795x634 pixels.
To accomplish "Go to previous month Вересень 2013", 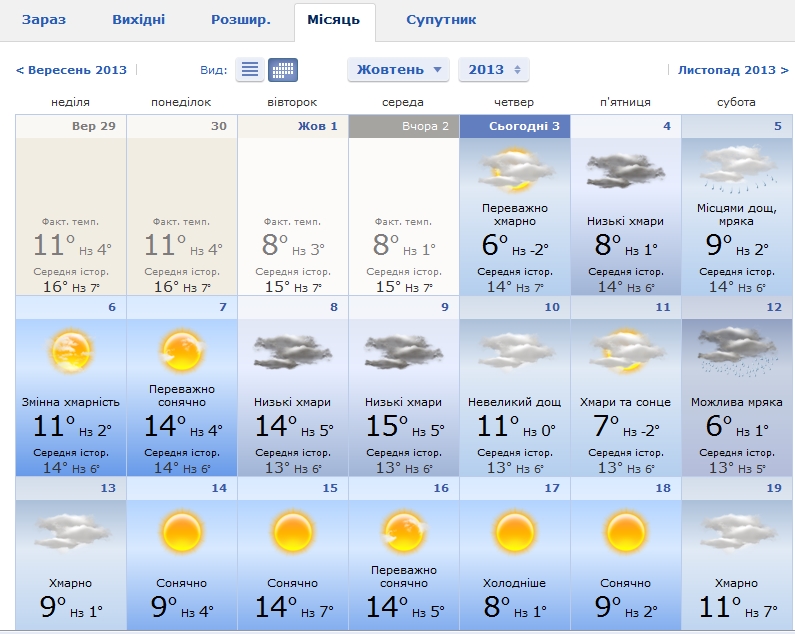I will pos(72,70).
